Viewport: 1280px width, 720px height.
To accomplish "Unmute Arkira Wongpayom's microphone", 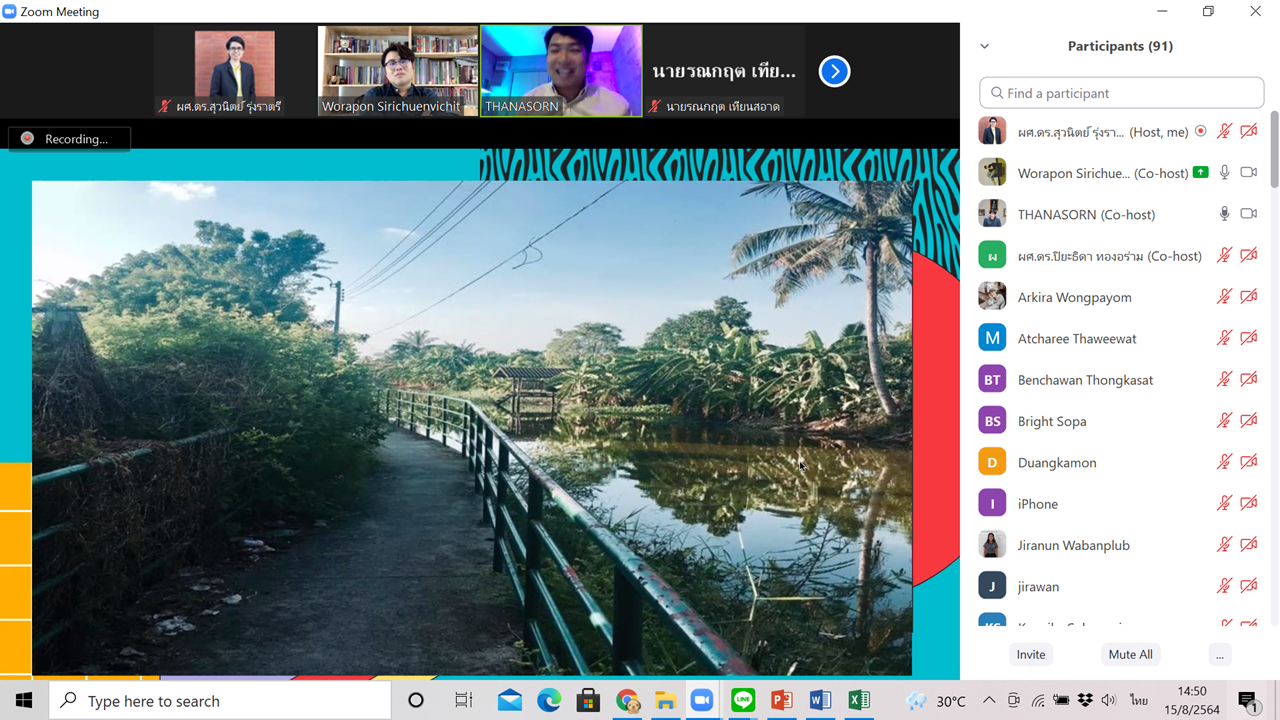I will click(x=1224, y=297).
